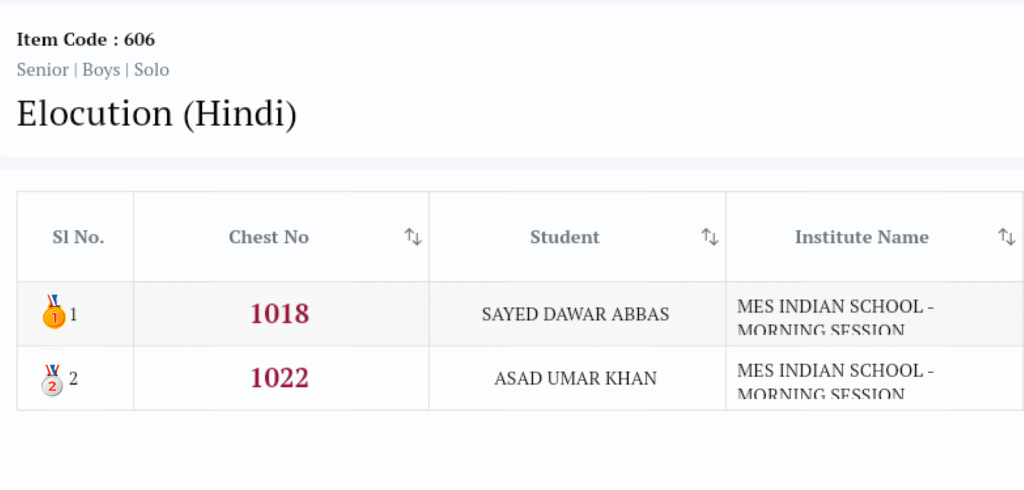Click sort arrows beside Institute Name
Image resolution: width=1024 pixels, height=490 pixels.
(x=1007, y=237)
